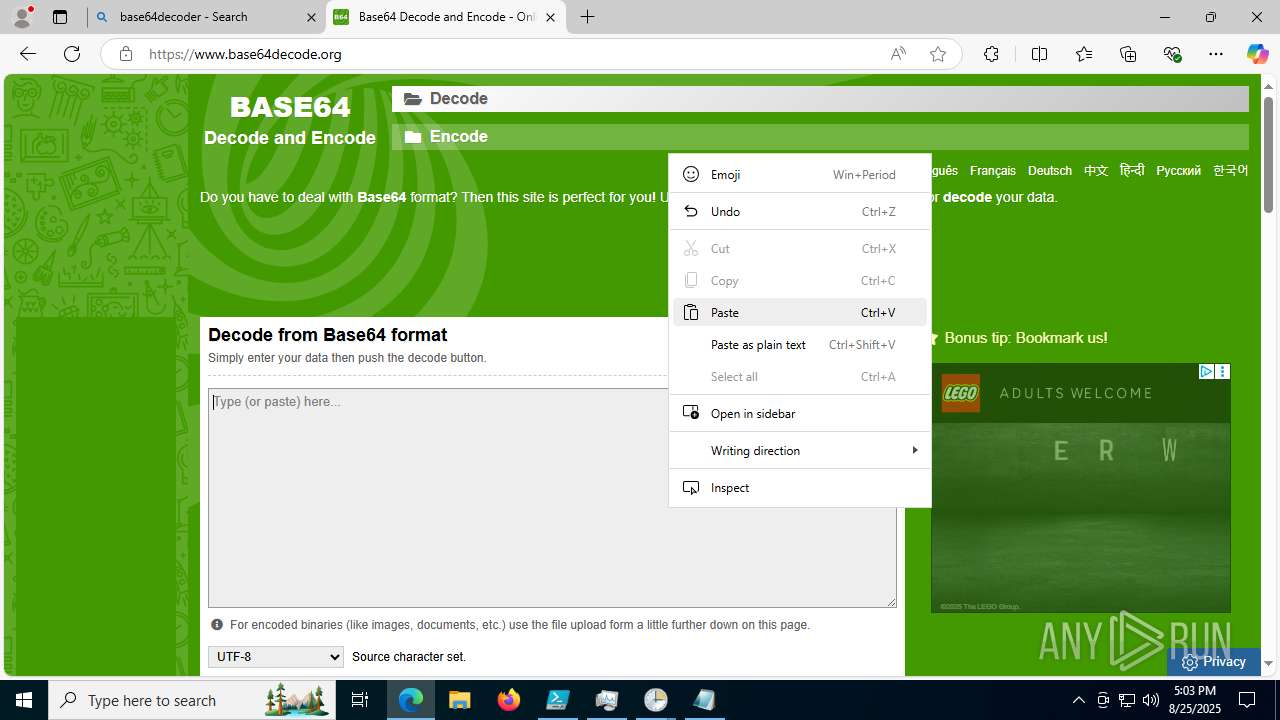This screenshot has height=720, width=1280.
Task: Choose Open in sidebar menu item
Action: click(800, 413)
